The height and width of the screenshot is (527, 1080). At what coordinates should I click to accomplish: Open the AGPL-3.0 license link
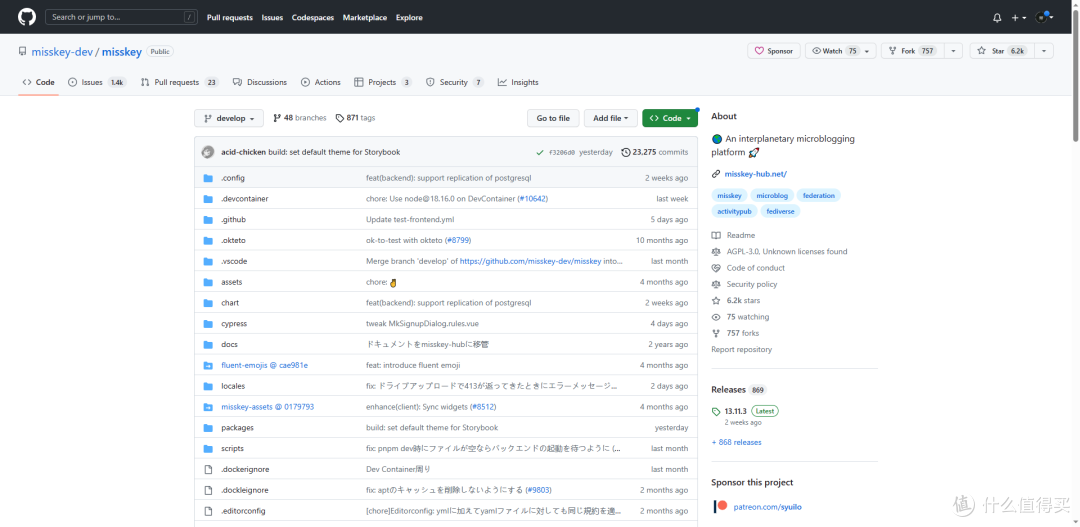(787, 251)
